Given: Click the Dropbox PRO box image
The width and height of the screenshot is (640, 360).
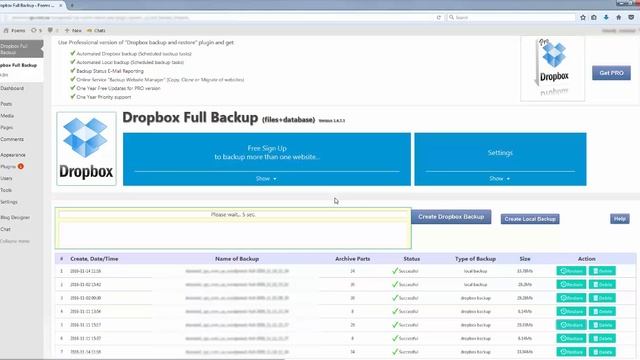Looking at the screenshot, I should tap(552, 68).
